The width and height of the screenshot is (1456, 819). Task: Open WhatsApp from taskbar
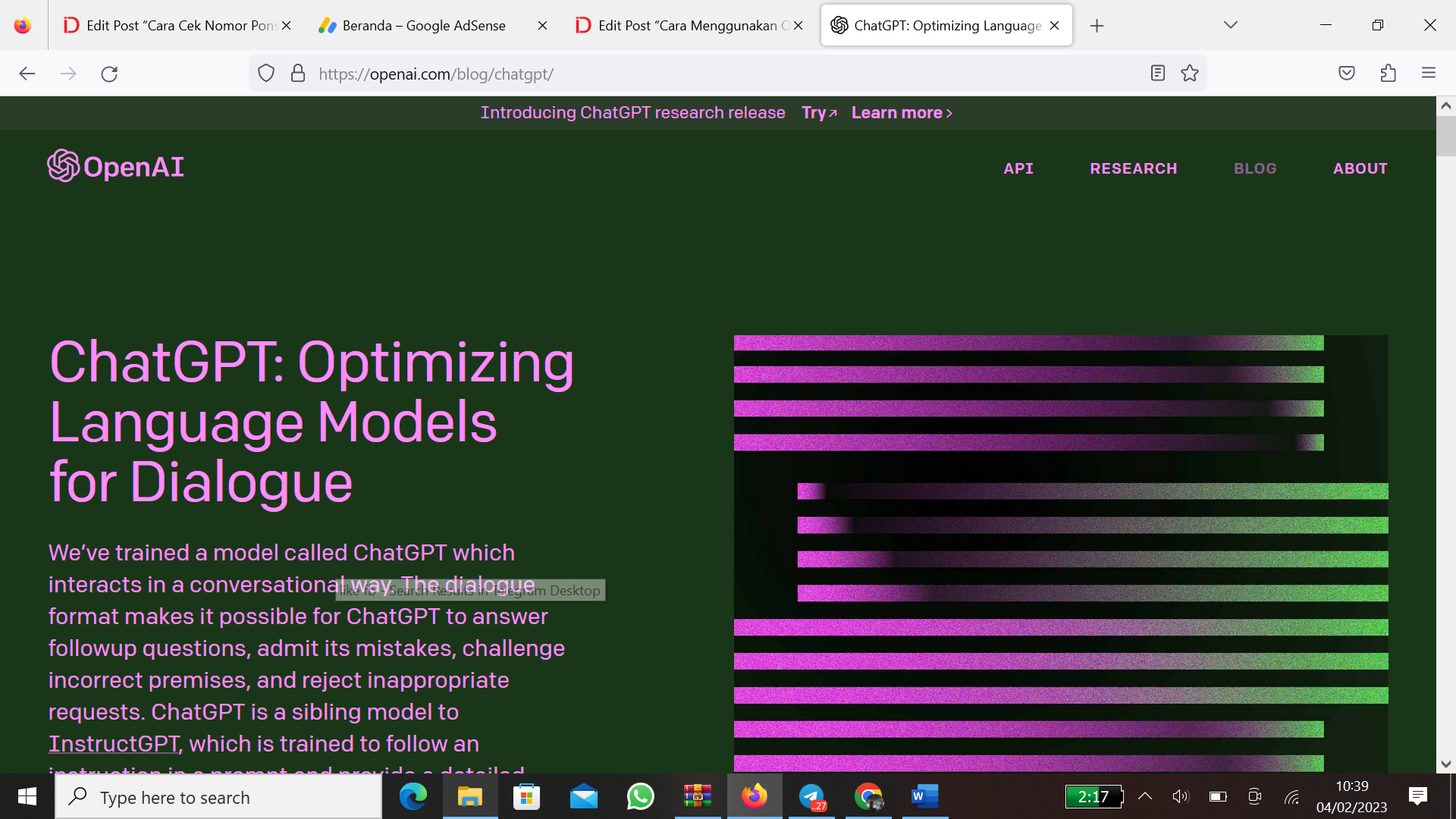click(x=641, y=796)
